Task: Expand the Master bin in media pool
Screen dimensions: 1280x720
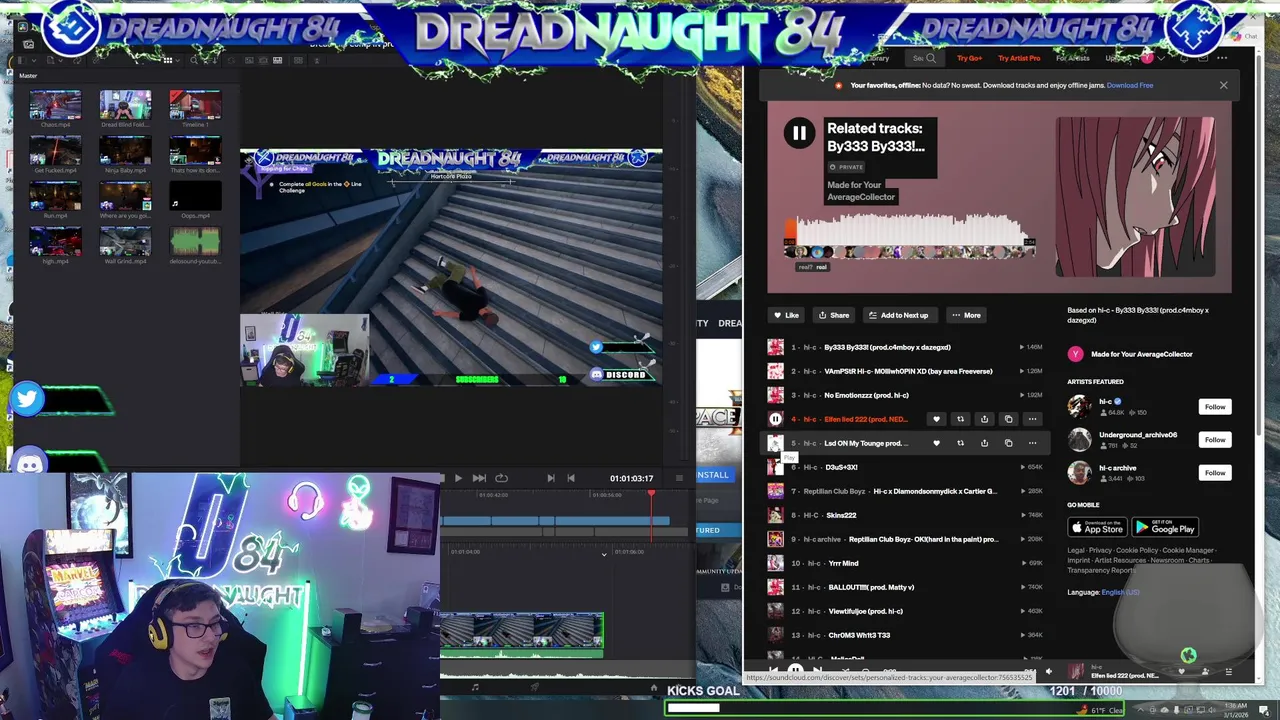Action: tap(28, 76)
